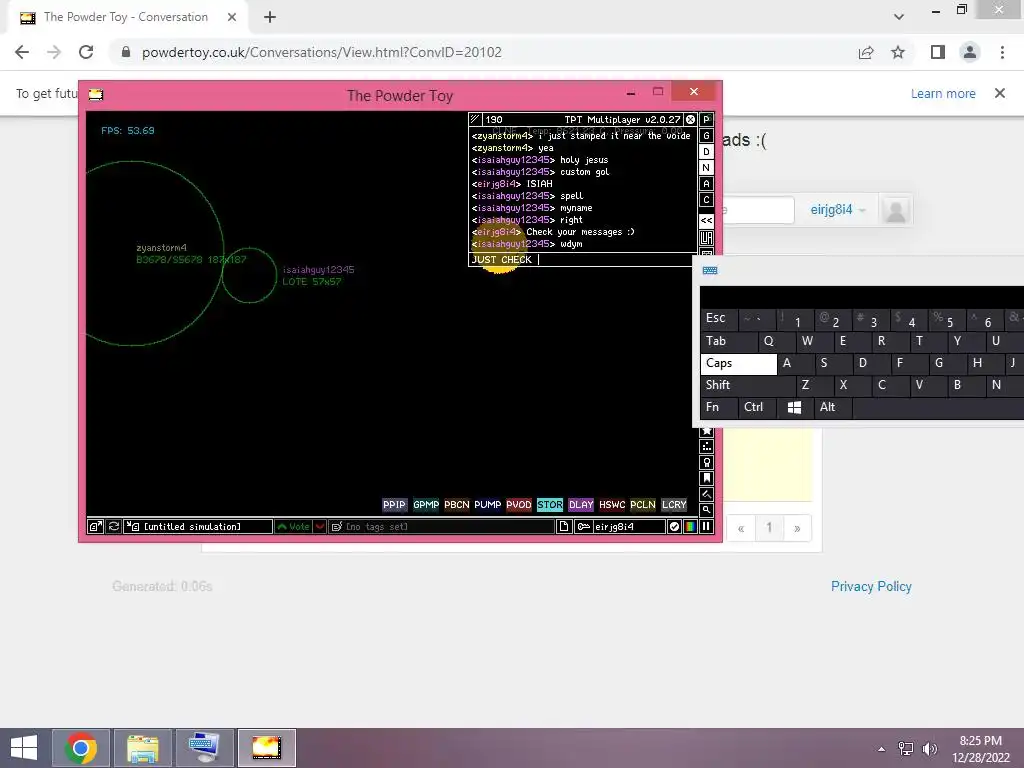The image size is (1024, 768).
Task: Select the PCLN element
Action: coord(643,505)
